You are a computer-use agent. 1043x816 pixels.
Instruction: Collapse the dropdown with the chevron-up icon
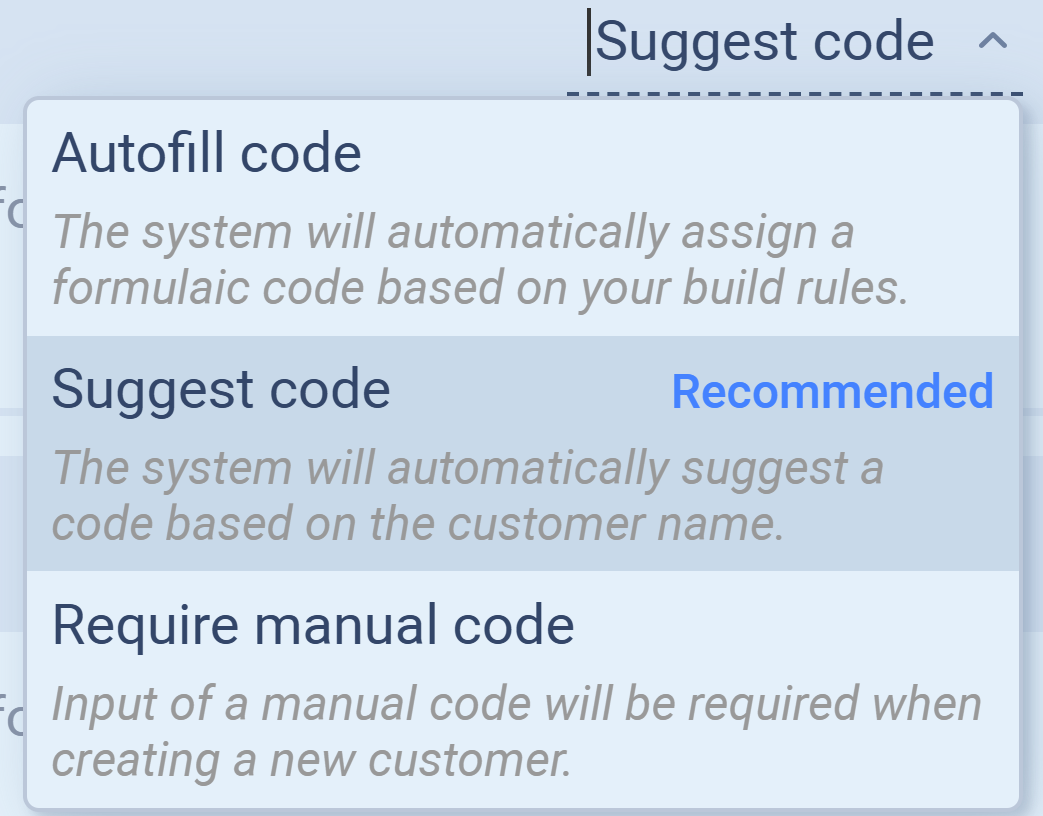coord(992,43)
